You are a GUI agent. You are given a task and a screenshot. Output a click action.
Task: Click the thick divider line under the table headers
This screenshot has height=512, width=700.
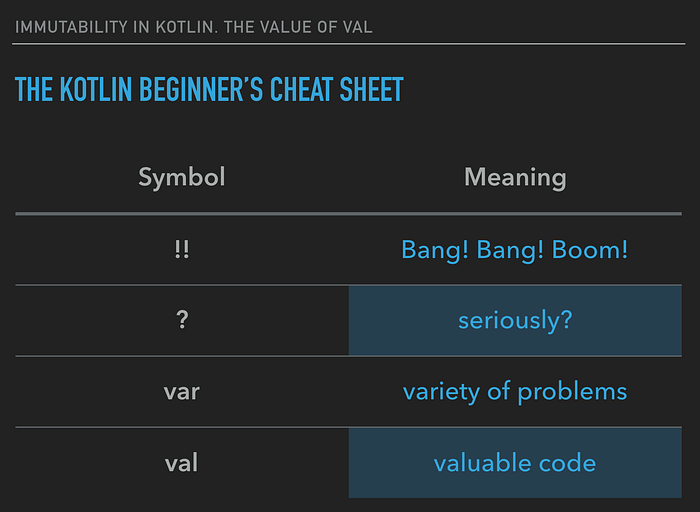(x=349, y=214)
